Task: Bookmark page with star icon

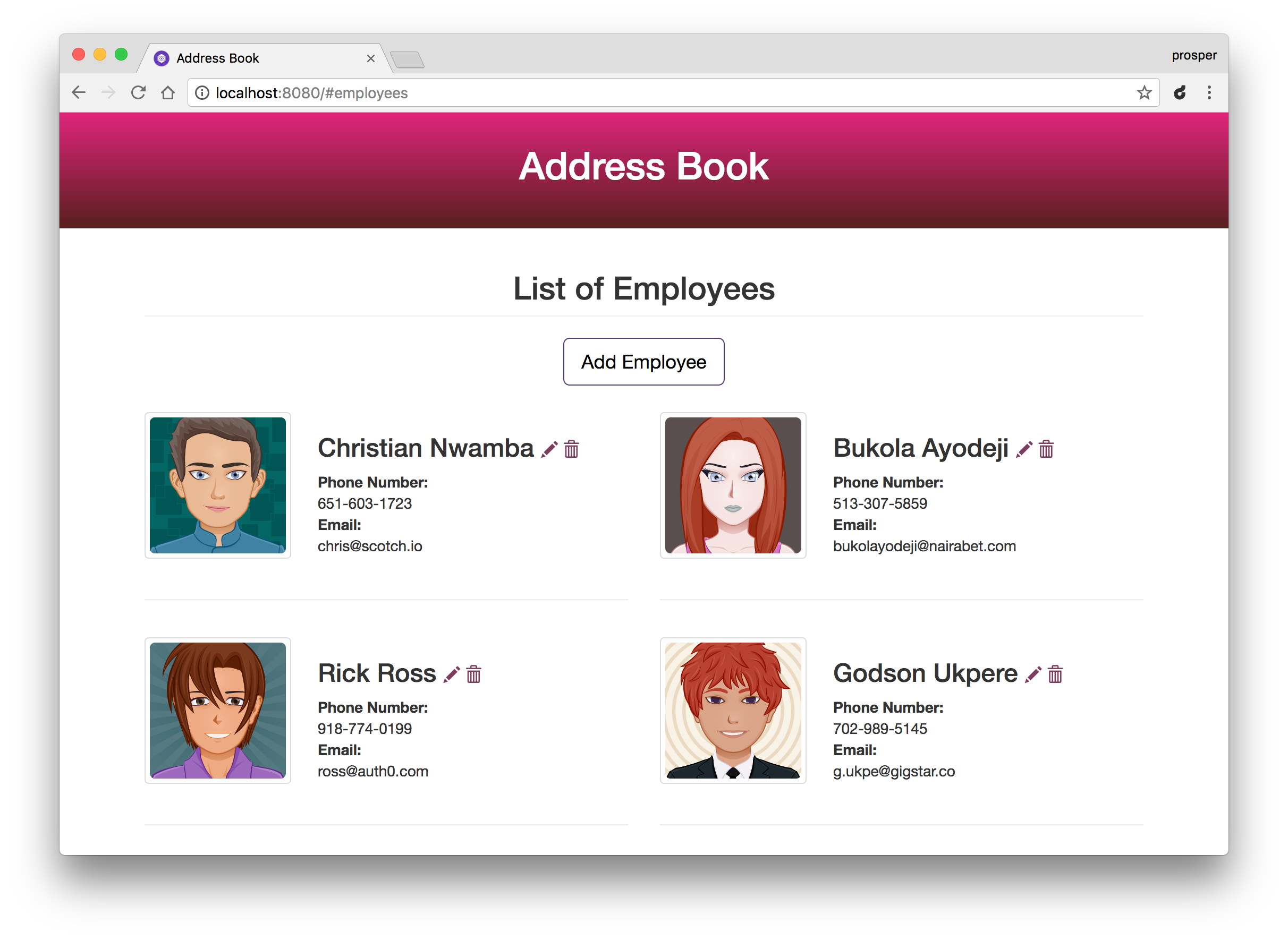Action: [1144, 93]
